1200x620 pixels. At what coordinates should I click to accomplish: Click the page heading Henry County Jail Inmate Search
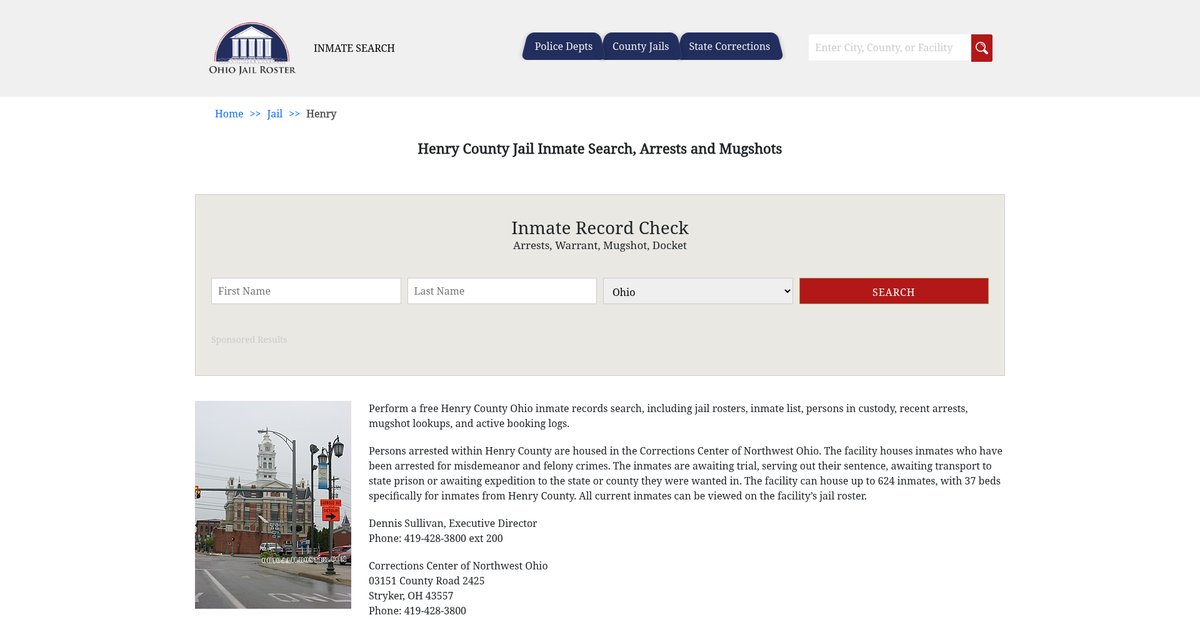click(x=600, y=149)
